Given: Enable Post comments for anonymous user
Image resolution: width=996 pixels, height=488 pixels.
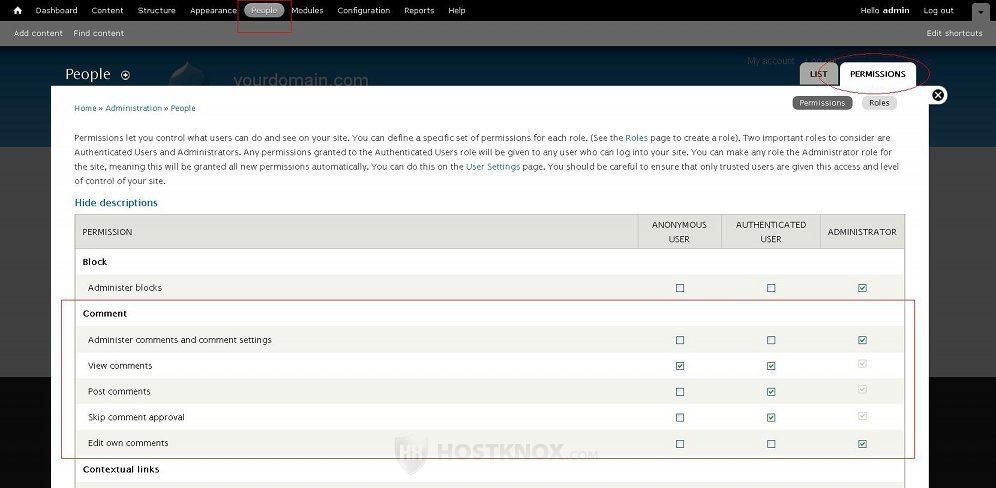Looking at the screenshot, I should (680, 392).
